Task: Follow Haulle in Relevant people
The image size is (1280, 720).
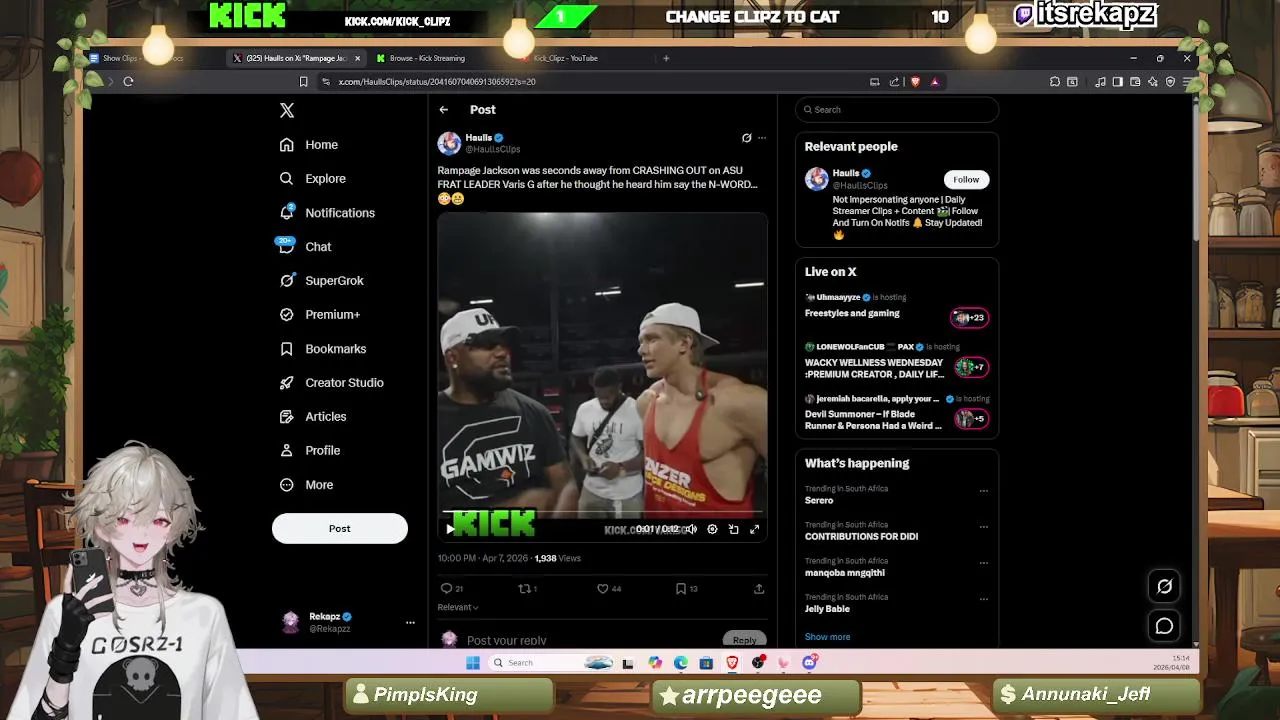Action: 966,180
